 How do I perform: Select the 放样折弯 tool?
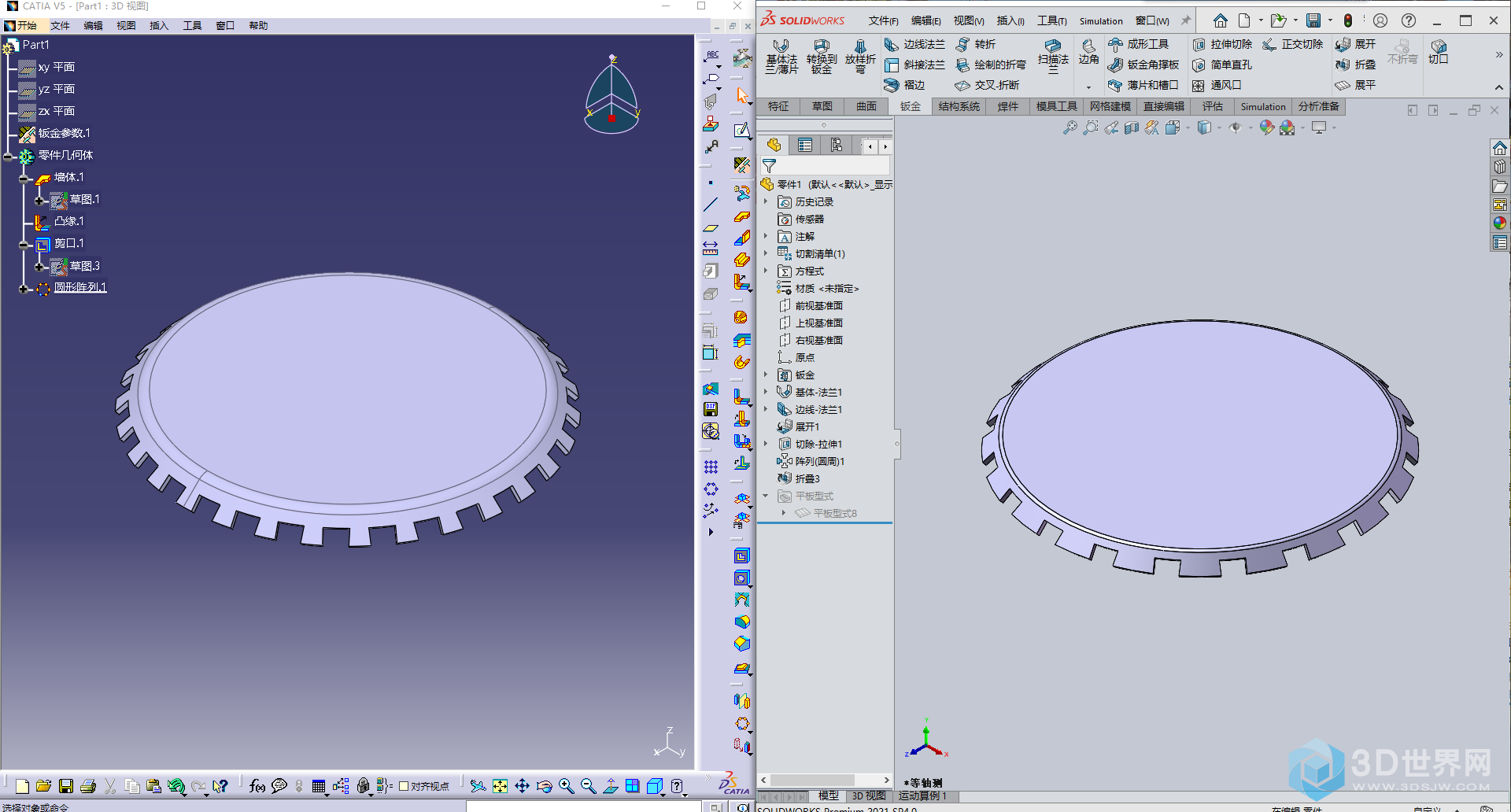[860, 56]
